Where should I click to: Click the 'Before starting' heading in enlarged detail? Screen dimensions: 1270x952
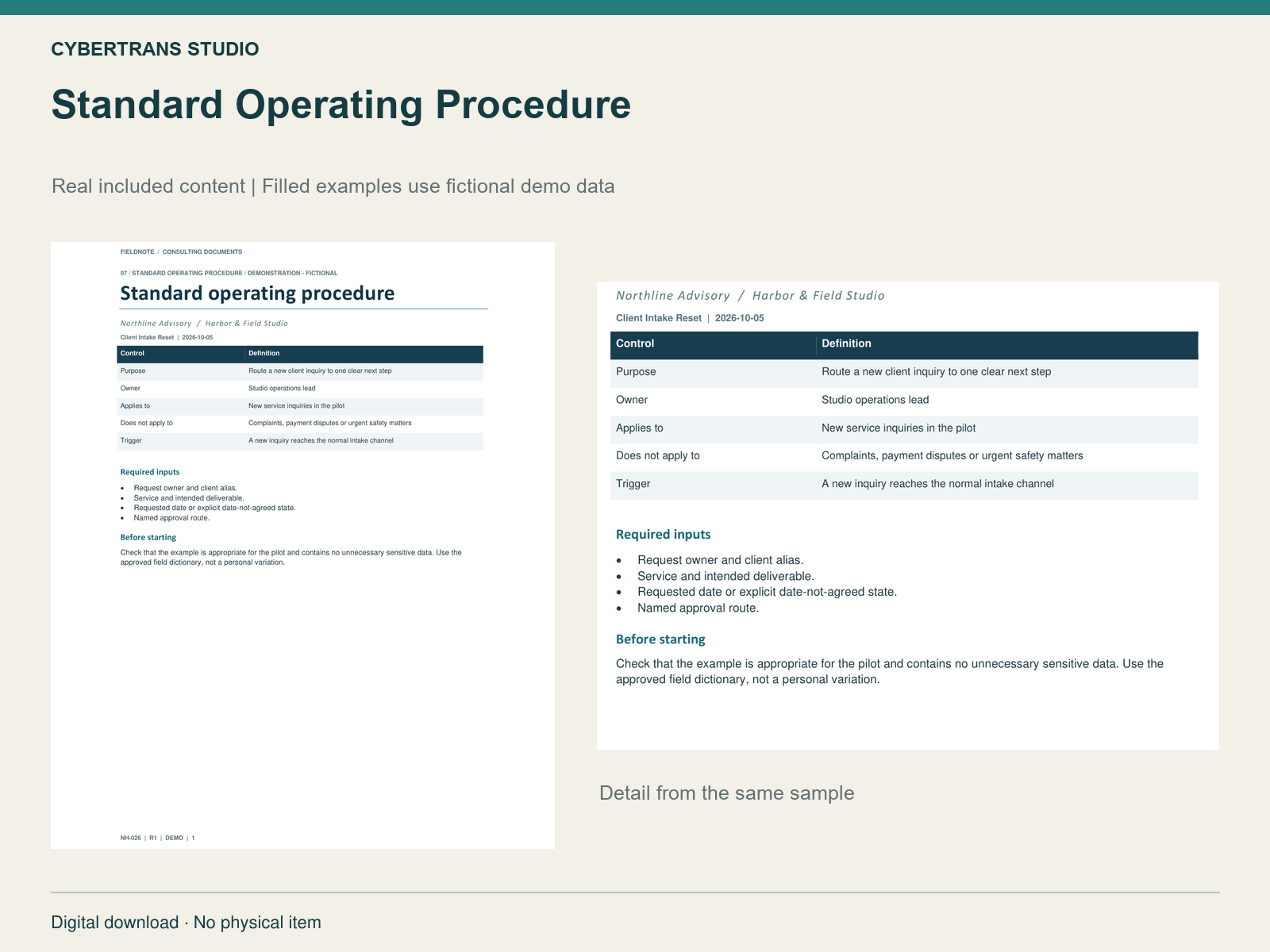[660, 639]
